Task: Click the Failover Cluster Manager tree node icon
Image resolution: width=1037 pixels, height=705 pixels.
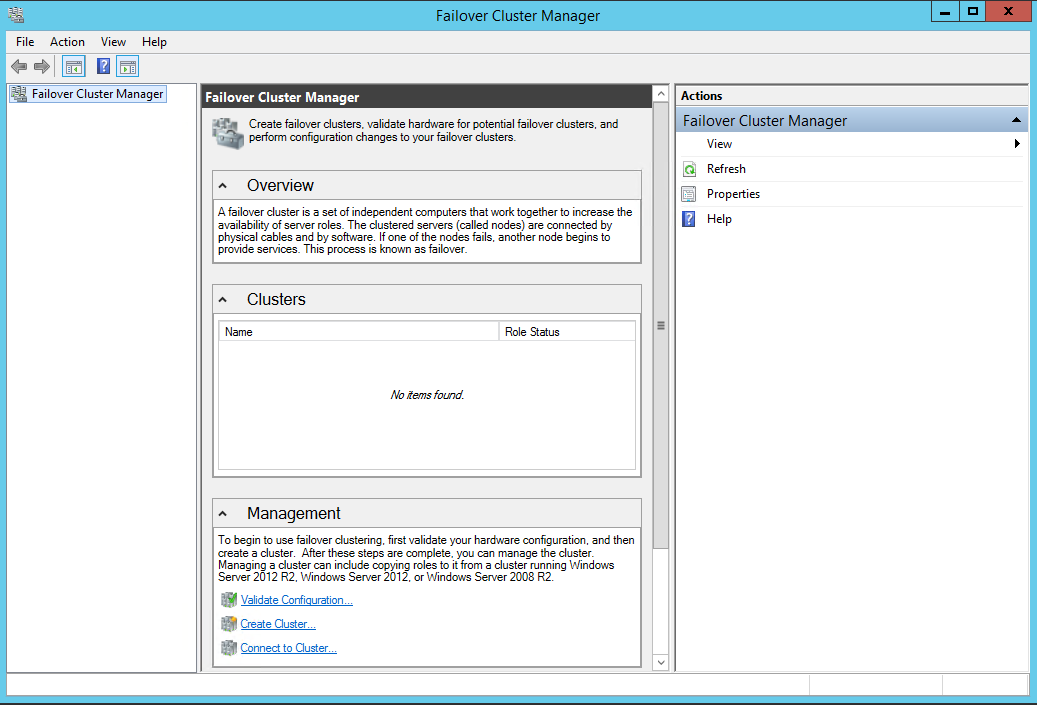Action: [x=19, y=94]
